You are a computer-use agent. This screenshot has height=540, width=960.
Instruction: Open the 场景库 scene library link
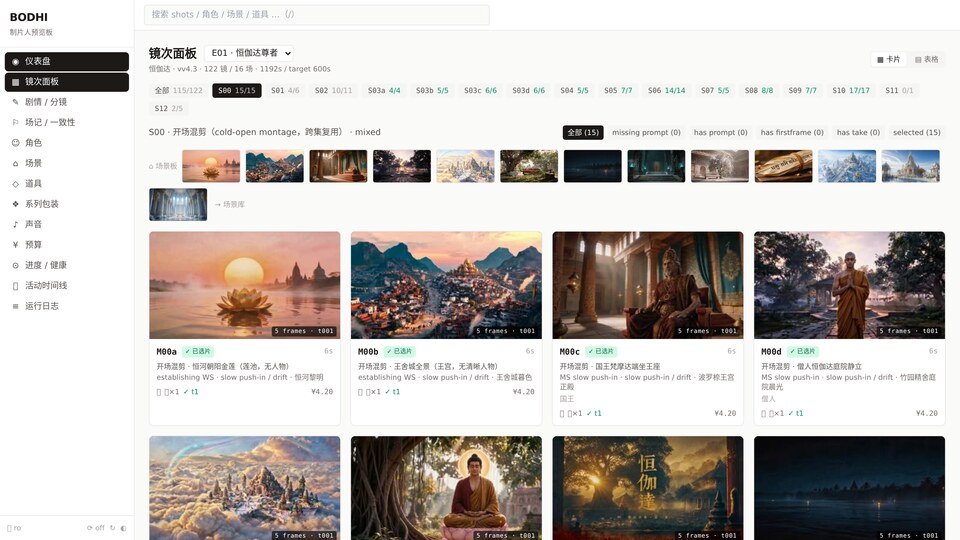(230, 204)
